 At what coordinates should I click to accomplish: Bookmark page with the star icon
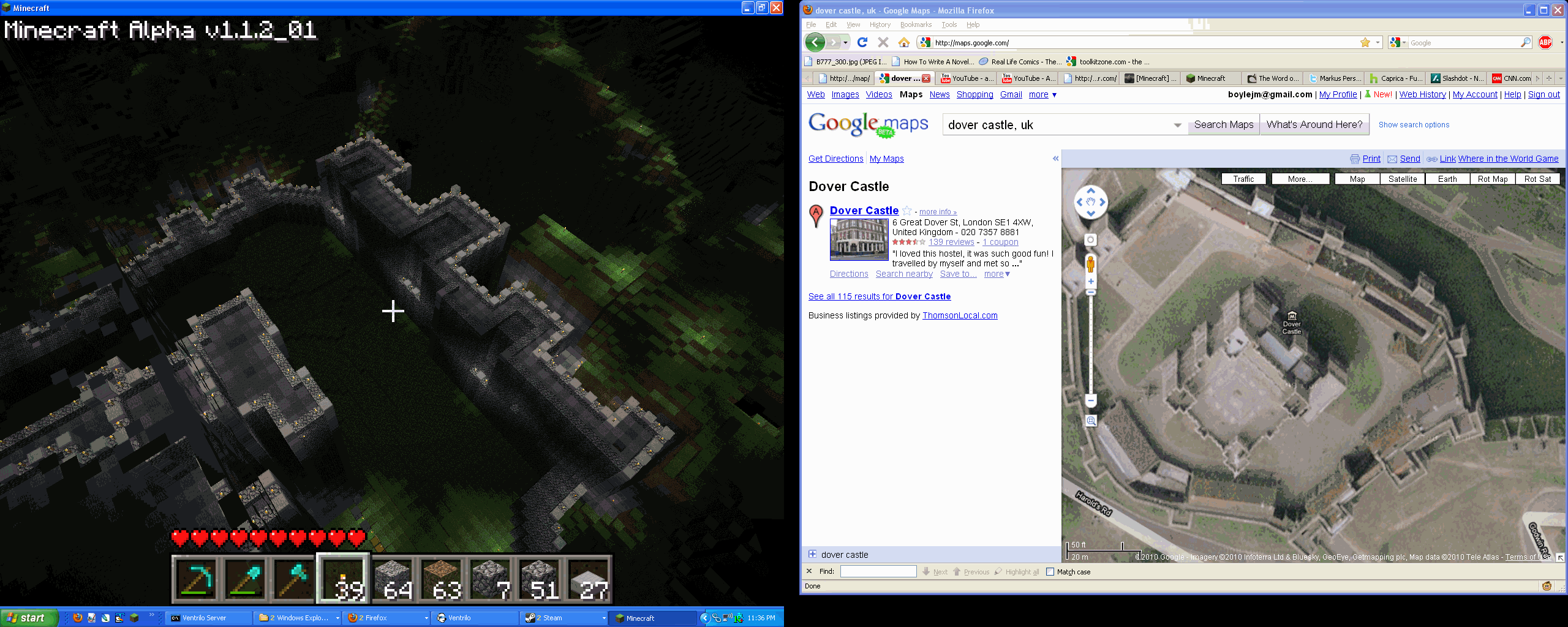click(1365, 42)
